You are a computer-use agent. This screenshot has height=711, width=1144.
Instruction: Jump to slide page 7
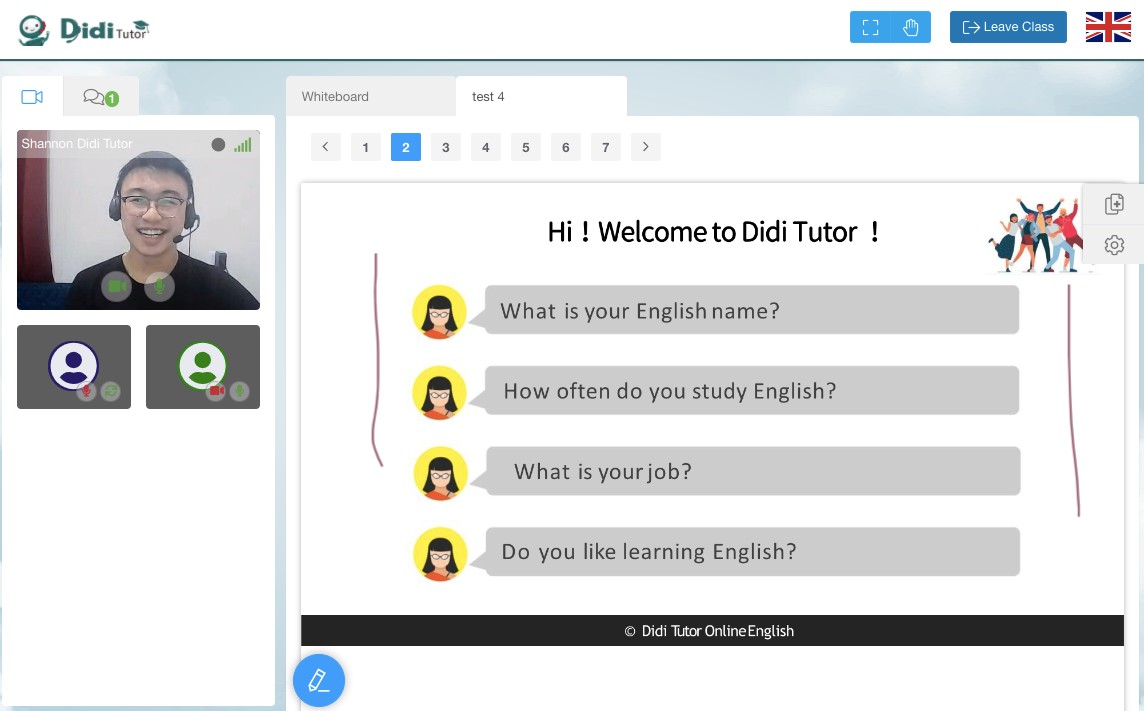[x=606, y=147]
